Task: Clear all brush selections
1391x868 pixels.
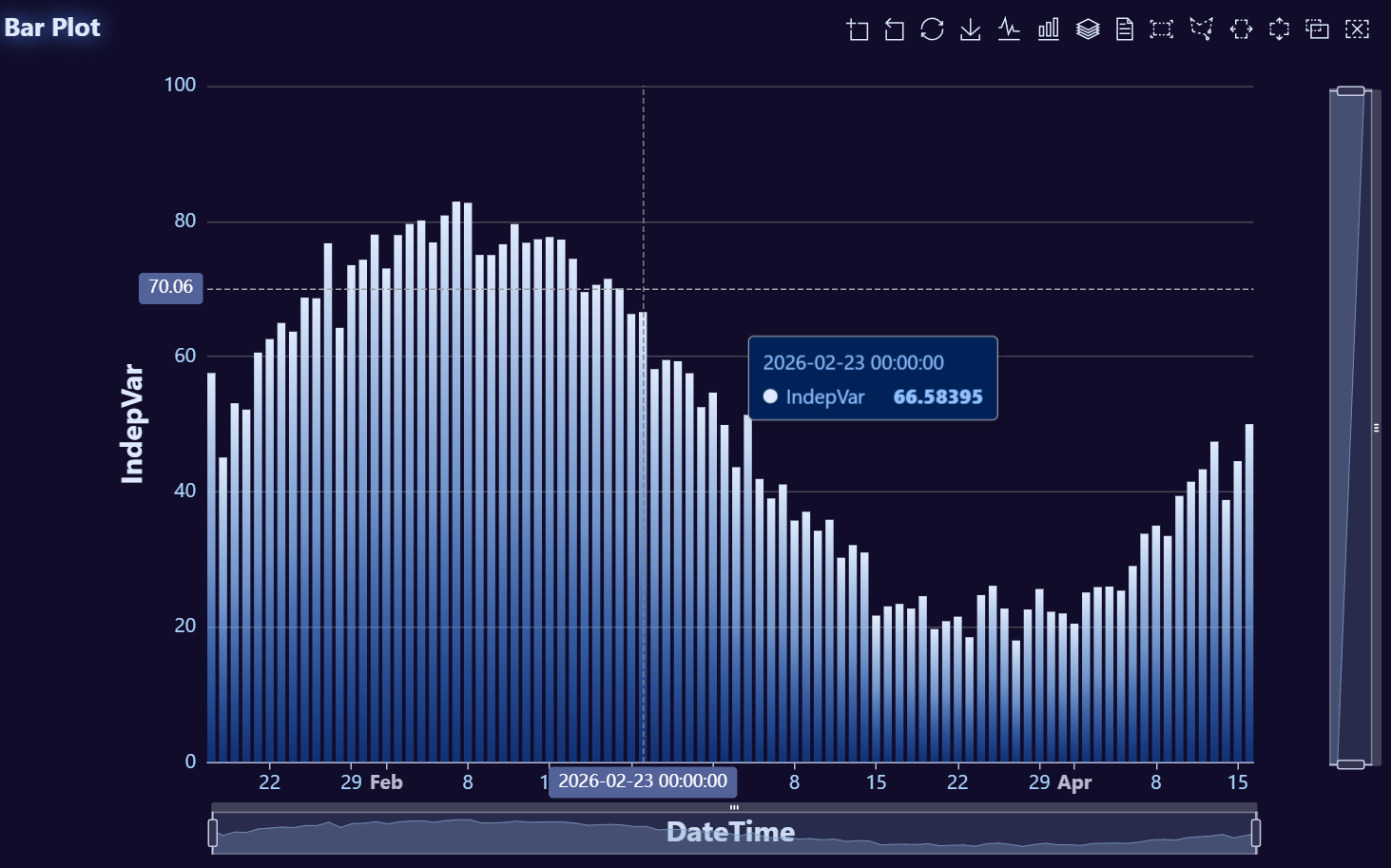Action: coord(1357,29)
